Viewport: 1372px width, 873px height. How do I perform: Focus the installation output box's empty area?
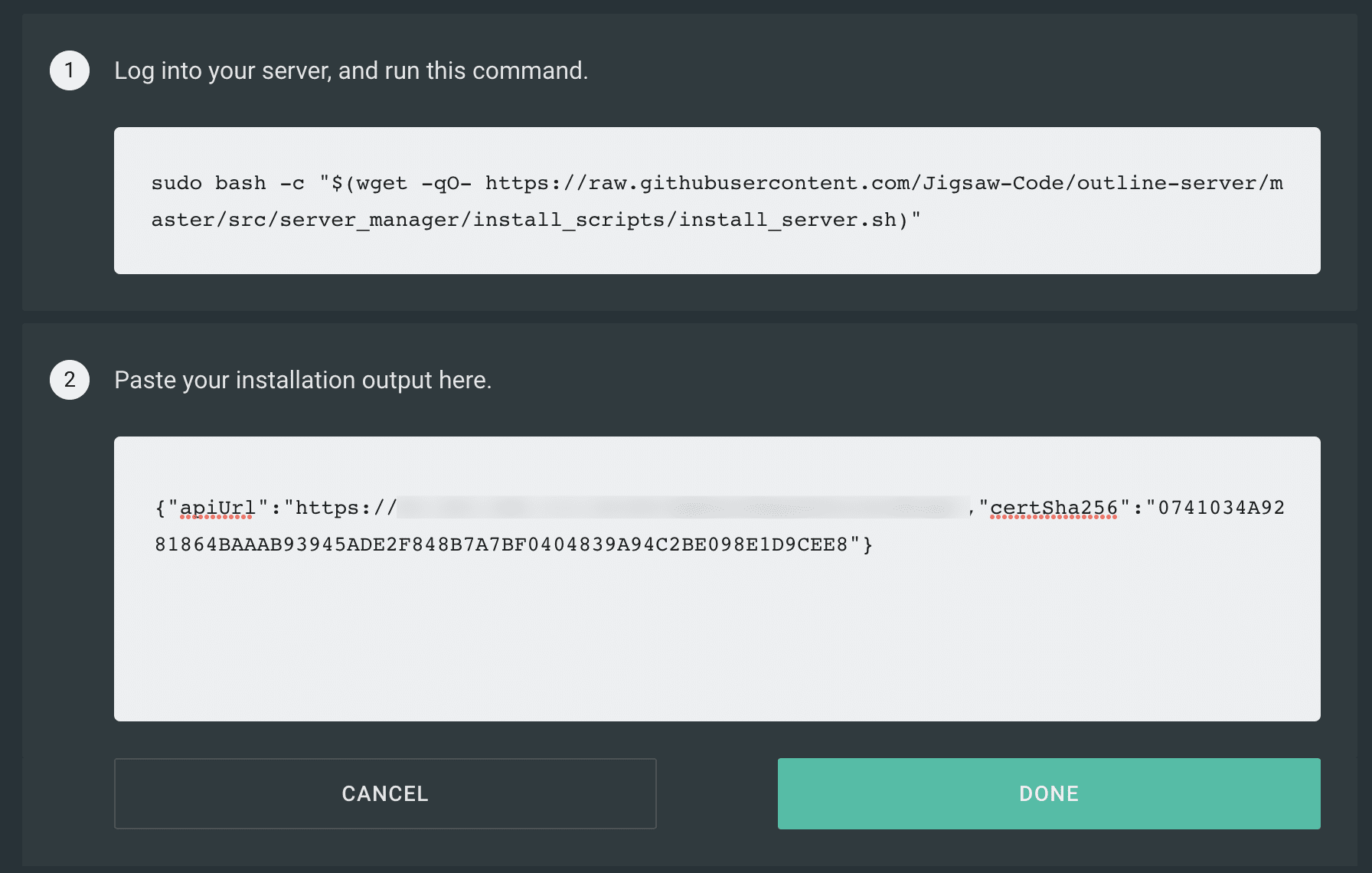tap(717, 643)
